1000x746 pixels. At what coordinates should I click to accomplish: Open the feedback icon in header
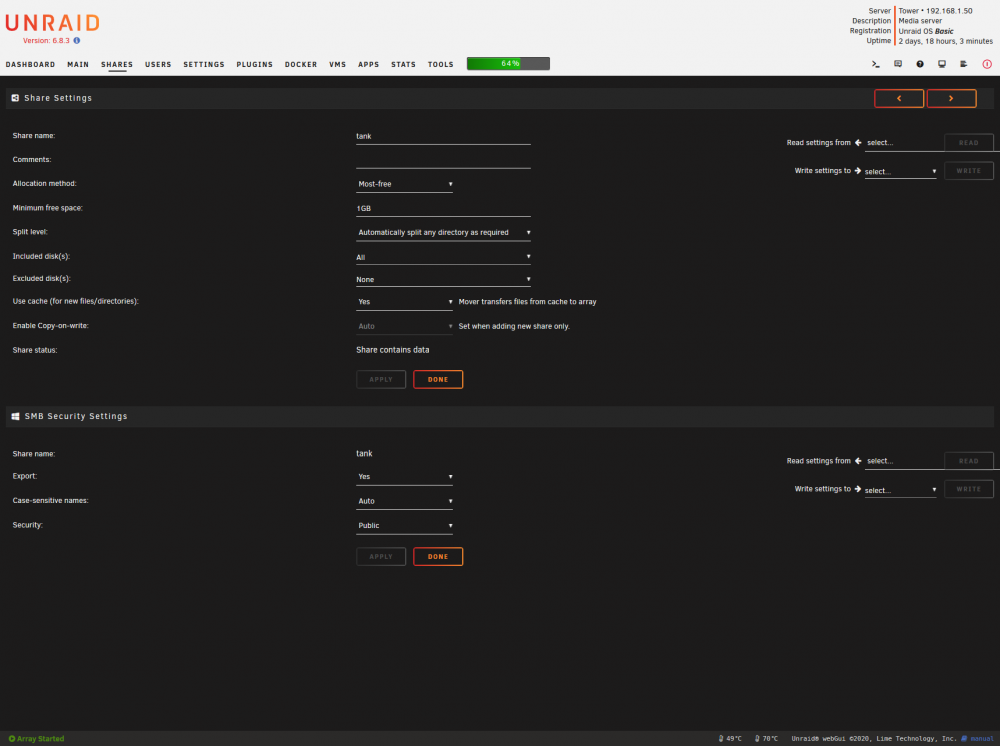pos(898,64)
